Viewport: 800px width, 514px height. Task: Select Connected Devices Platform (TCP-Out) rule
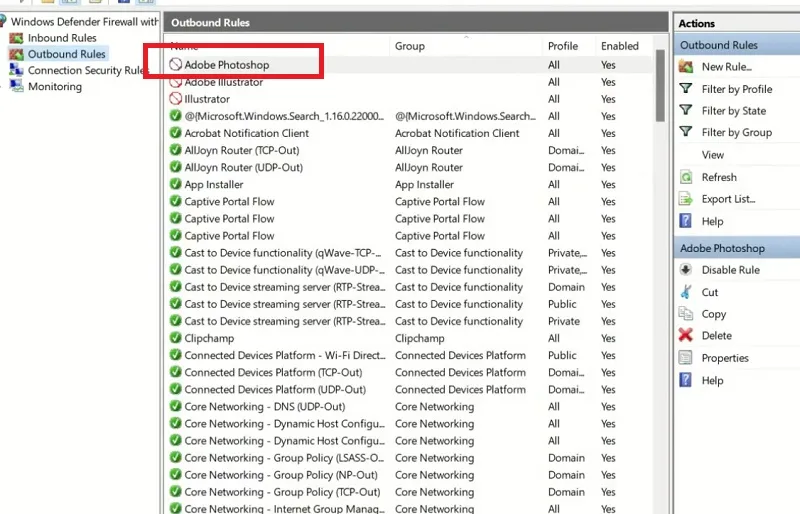click(273, 373)
